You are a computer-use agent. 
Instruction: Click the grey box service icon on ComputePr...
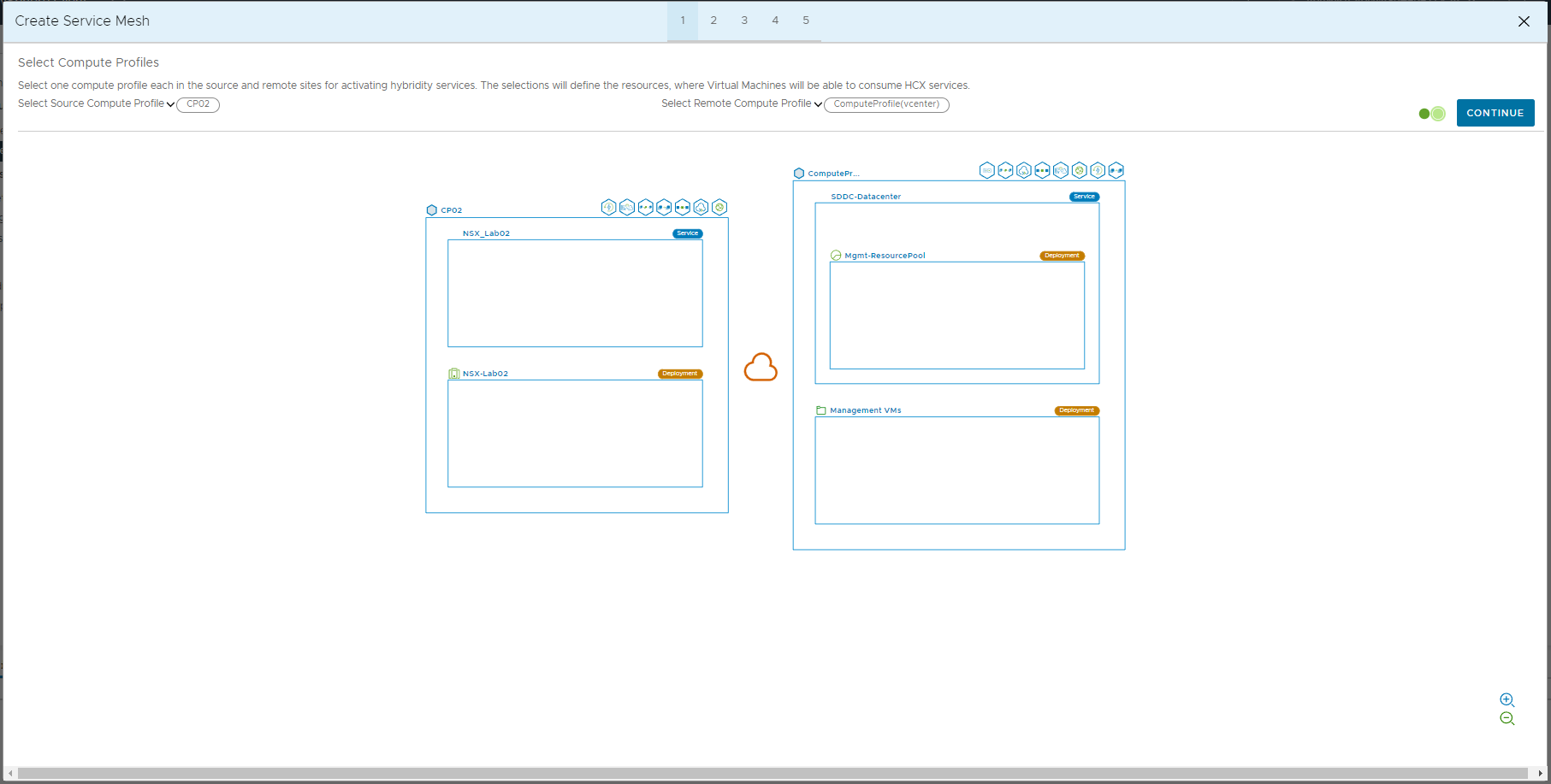pyautogui.click(x=987, y=170)
